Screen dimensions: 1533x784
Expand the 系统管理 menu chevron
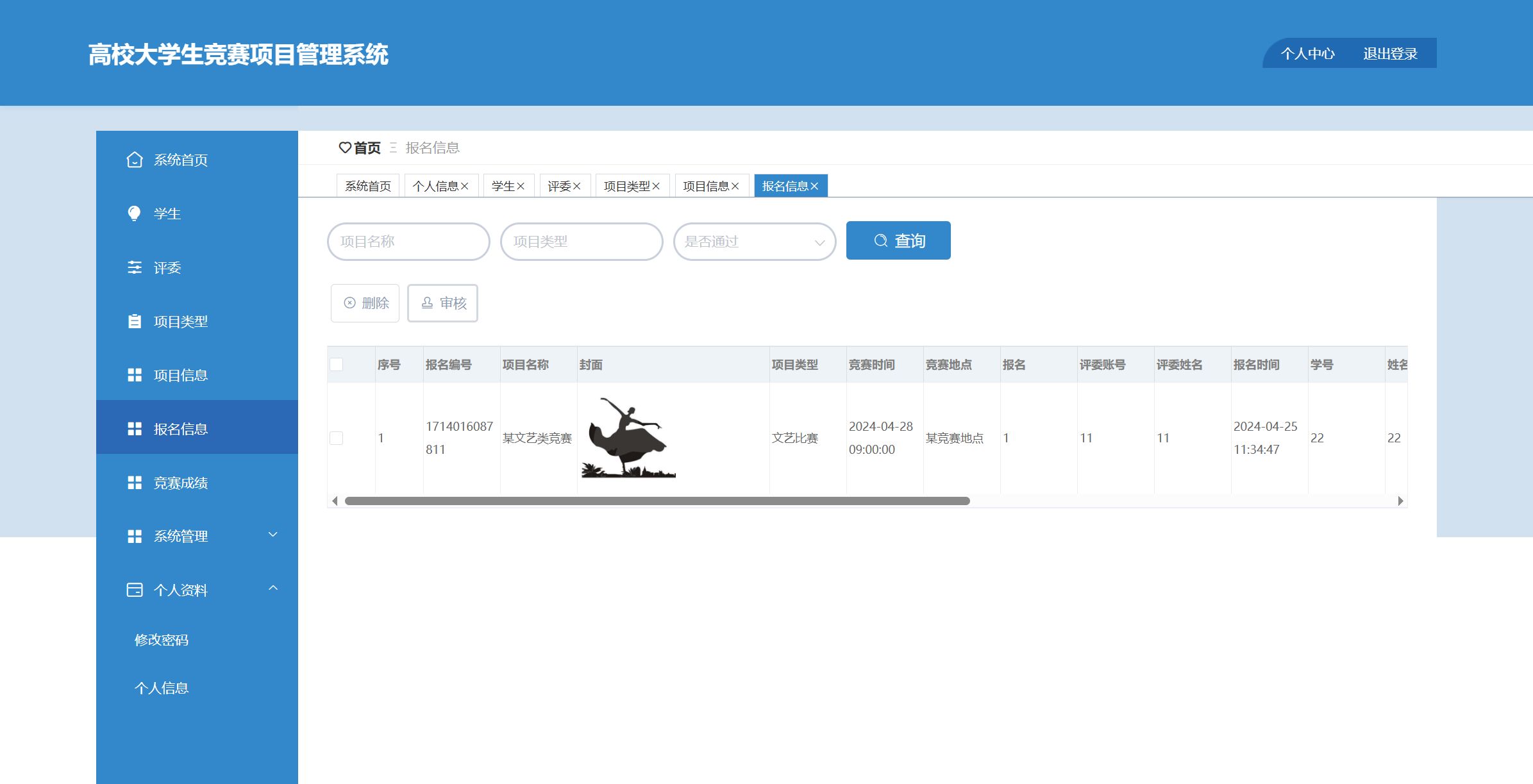272,535
